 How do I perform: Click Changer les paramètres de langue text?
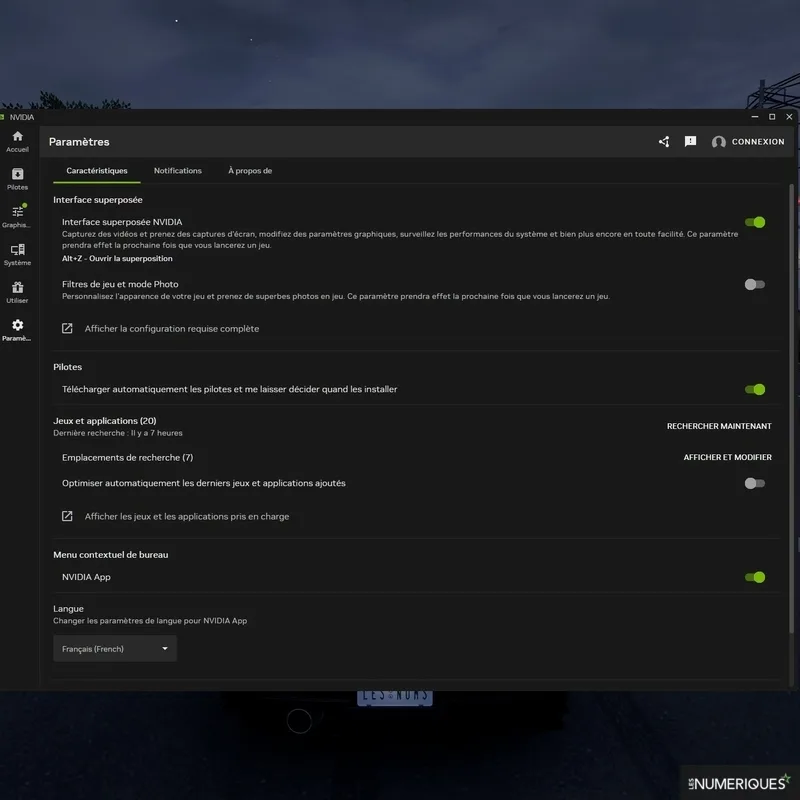click(150, 621)
